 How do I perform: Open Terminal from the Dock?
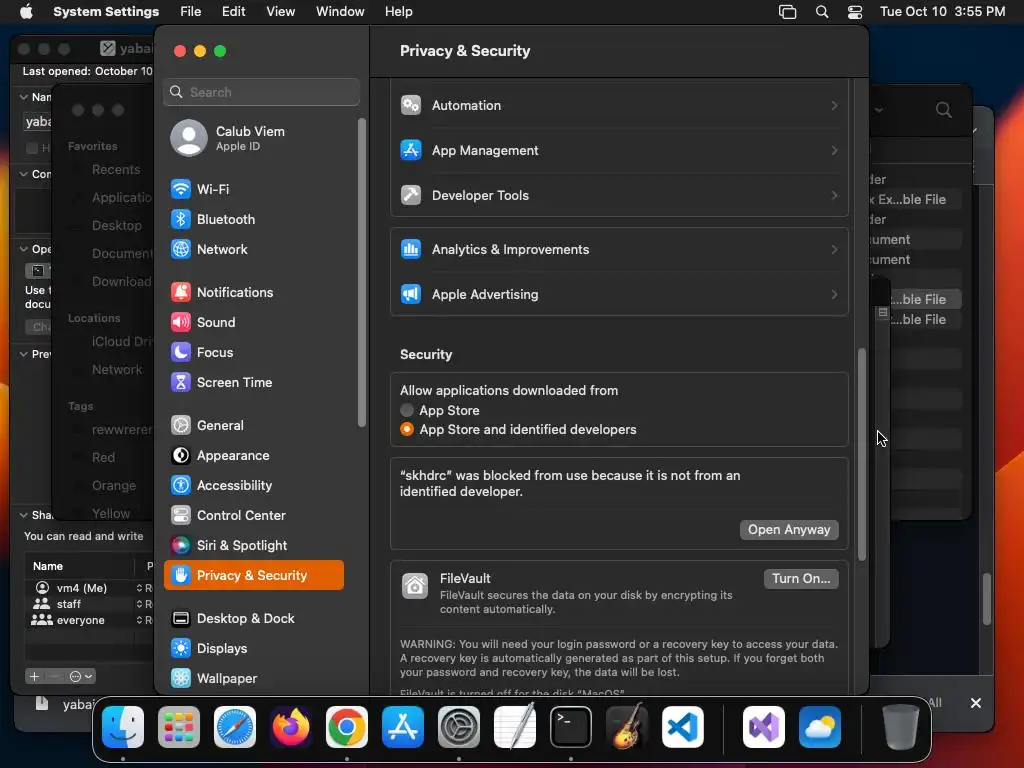571,727
